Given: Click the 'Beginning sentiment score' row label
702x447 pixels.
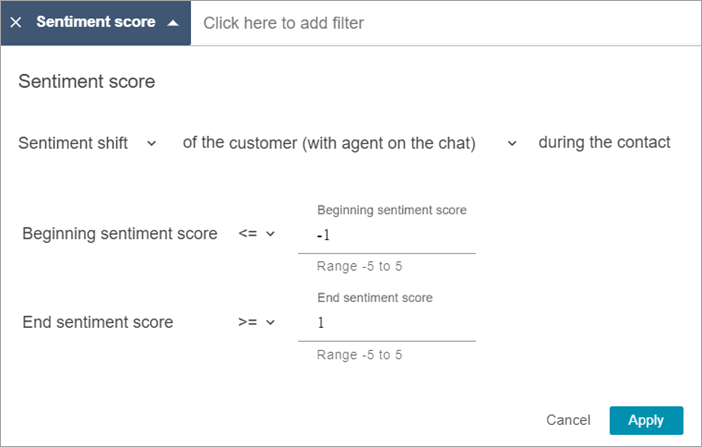Looking at the screenshot, I should click(x=119, y=234).
